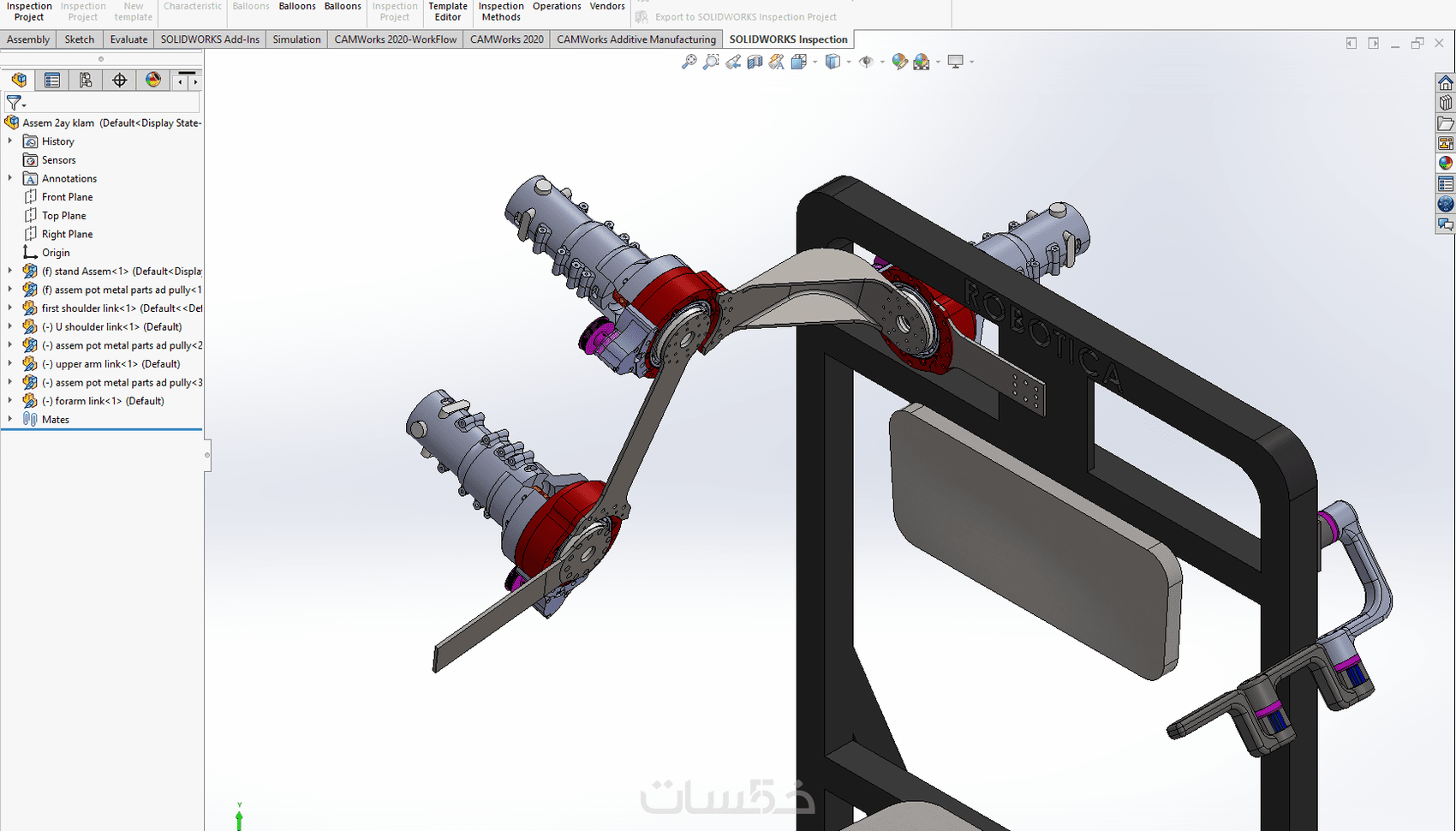Screen dimensions: 1456x831
Task: Open the Evaluate tab
Action: click(x=128, y=39)
